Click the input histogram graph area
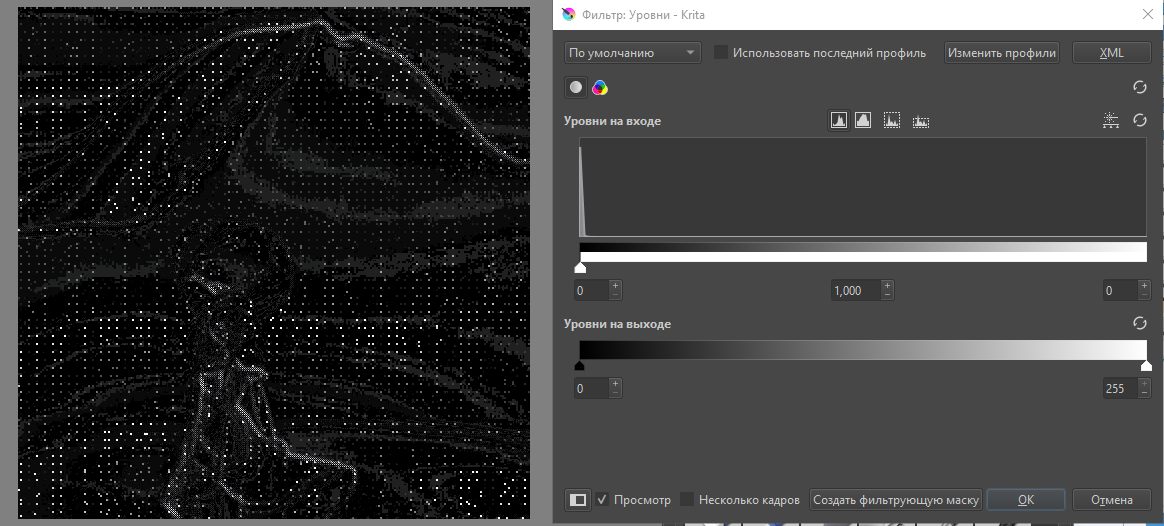The height and width of the screenshot is (526, 1164). (x=863, y=188)
